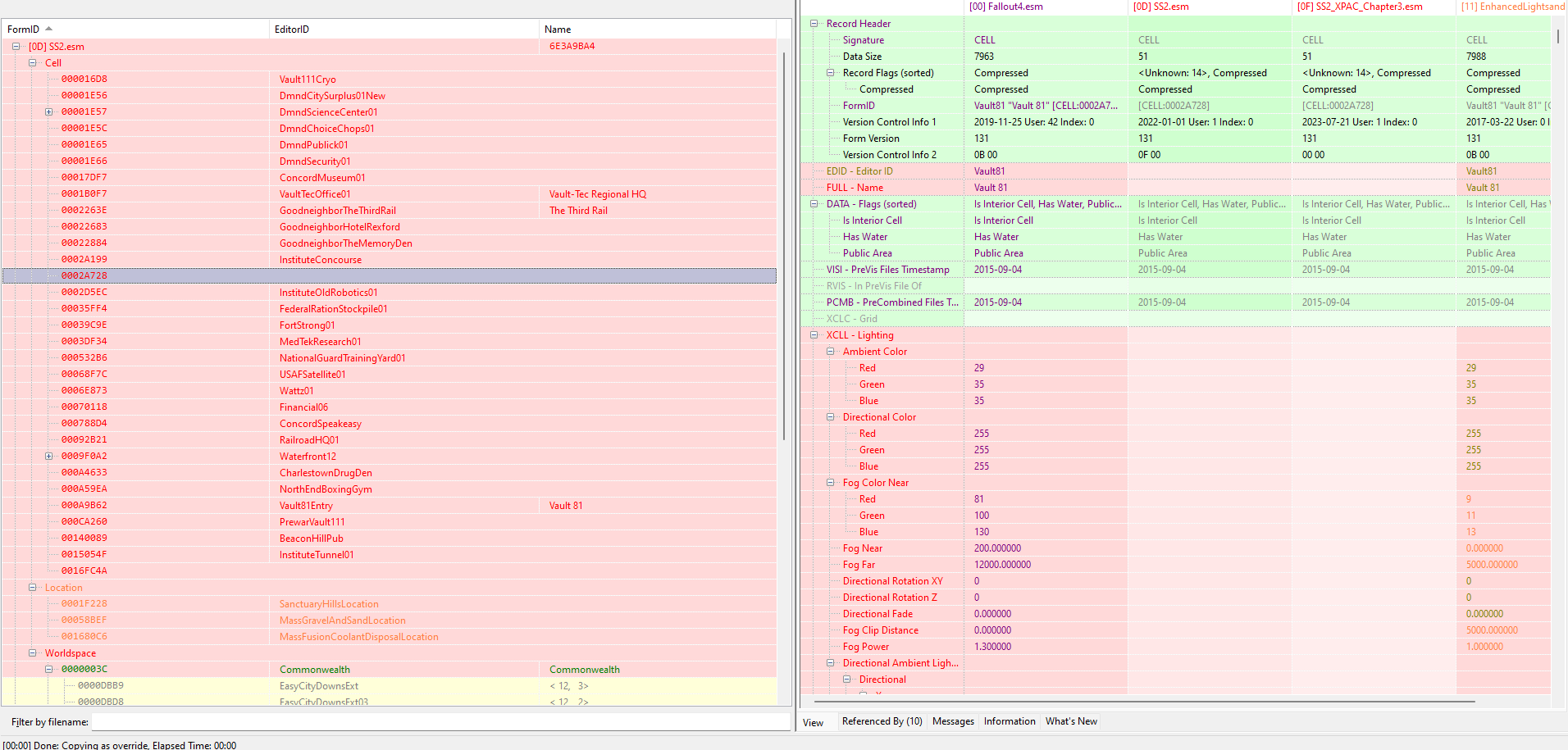Collapse Record Flags (sorted) row

(x=830, y=73)
